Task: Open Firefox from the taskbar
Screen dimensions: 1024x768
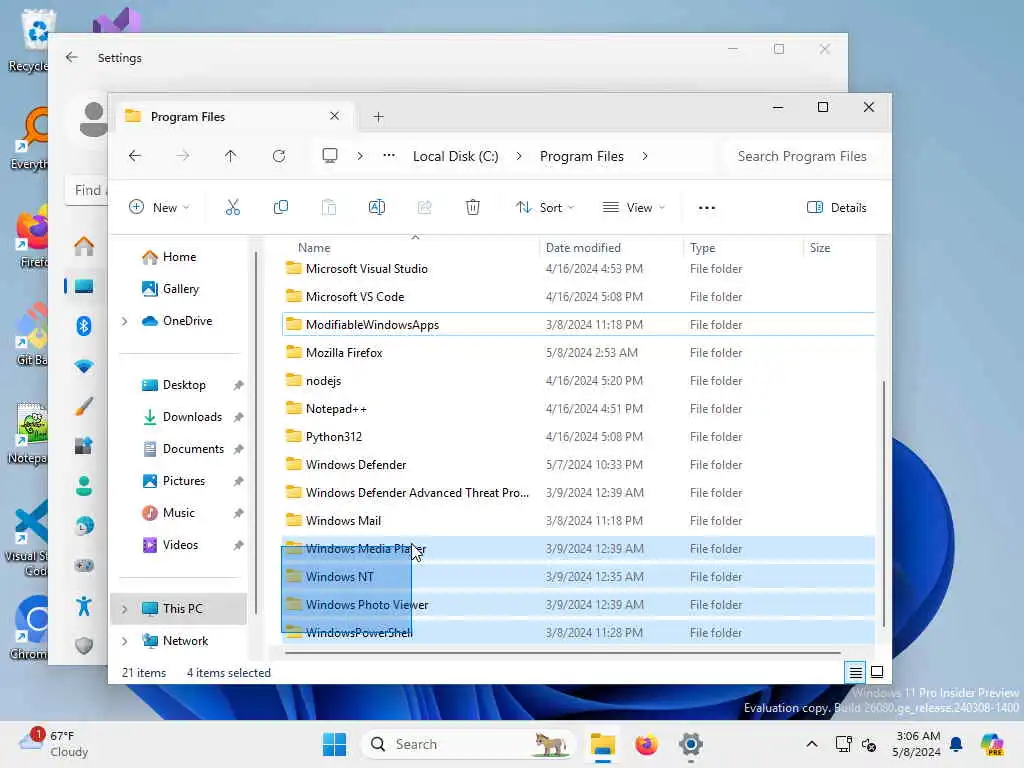Action: pyautogui.click(x=647, y=744)
